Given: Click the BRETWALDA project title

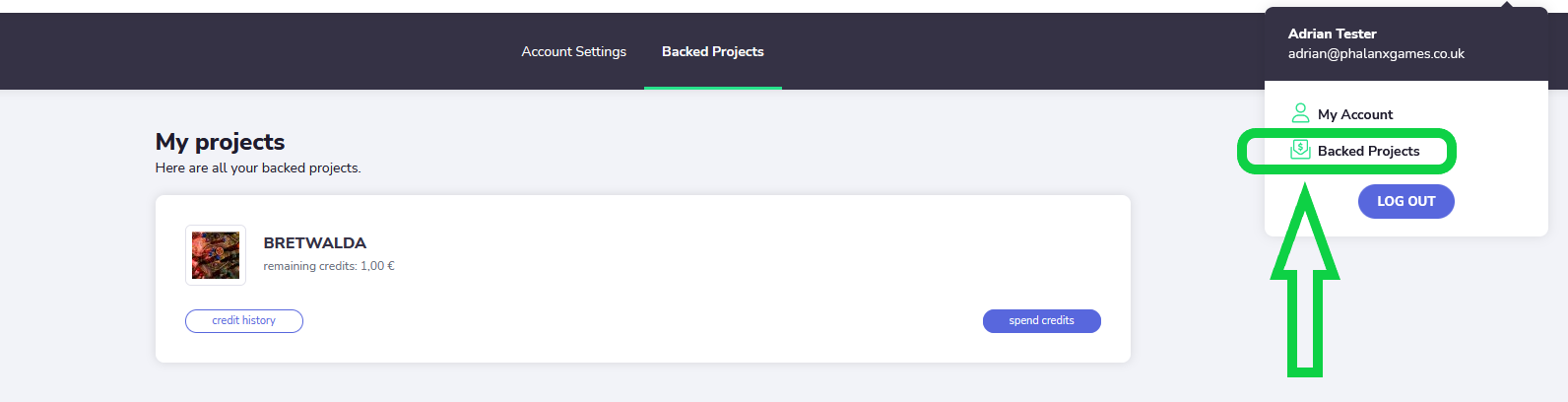Looking at the screenshot, I should click(314, 242).
